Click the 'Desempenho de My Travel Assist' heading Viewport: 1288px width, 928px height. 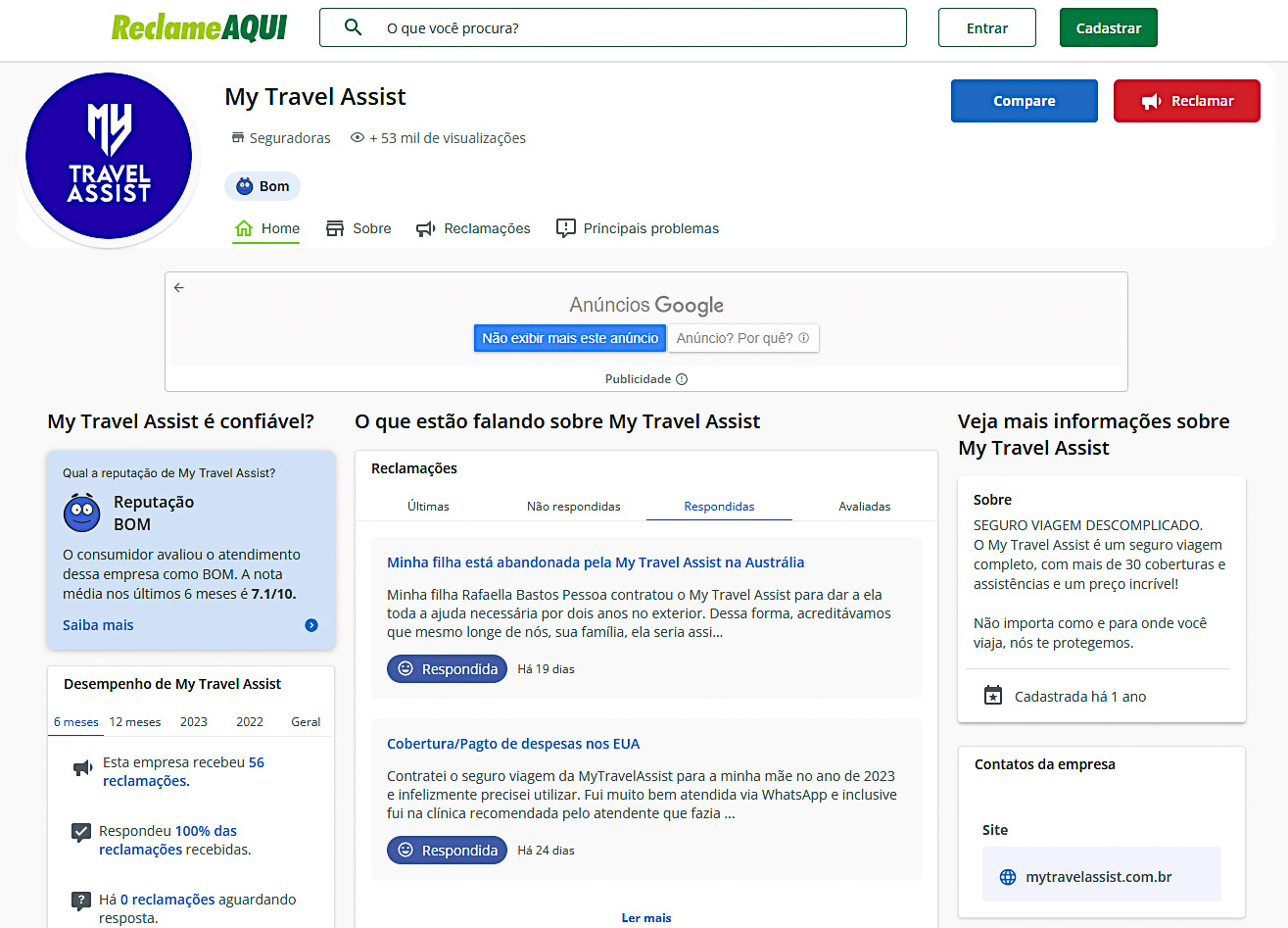click(172, 684)
